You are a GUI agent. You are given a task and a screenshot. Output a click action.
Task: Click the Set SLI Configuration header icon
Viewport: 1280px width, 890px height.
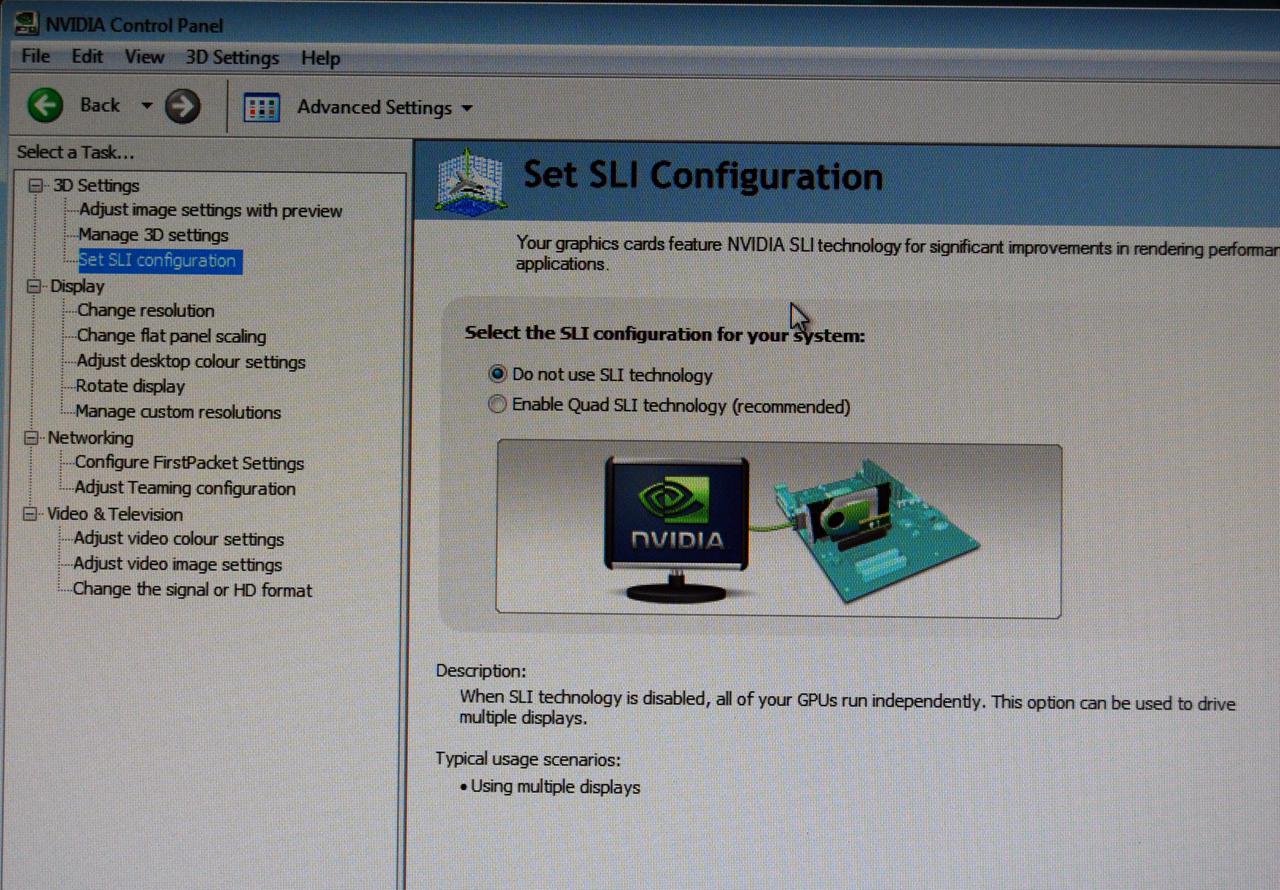coord(470,182)
